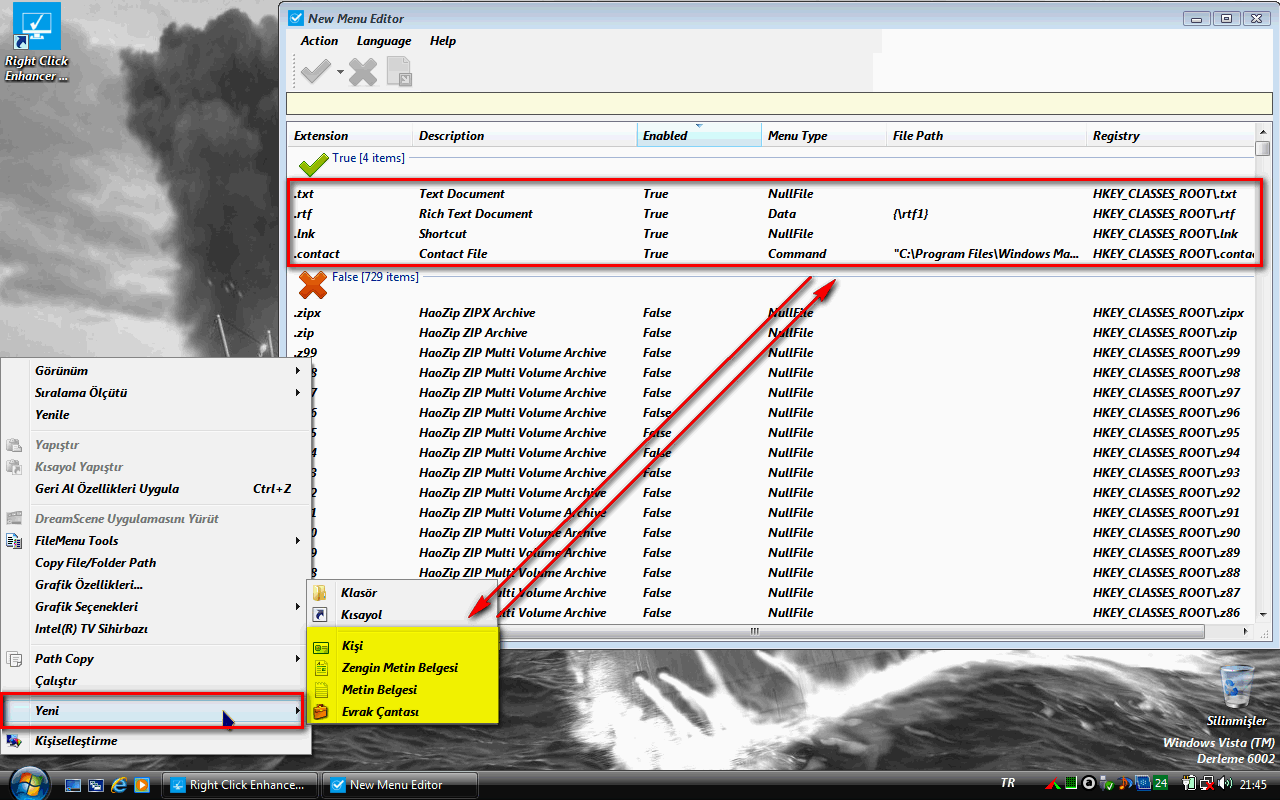Select the Contact File row

772,254
